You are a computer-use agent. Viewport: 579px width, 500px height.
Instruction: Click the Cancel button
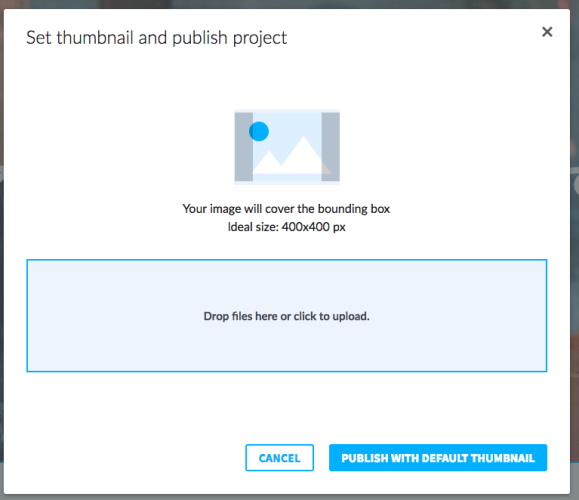click(x=280, y=458)
